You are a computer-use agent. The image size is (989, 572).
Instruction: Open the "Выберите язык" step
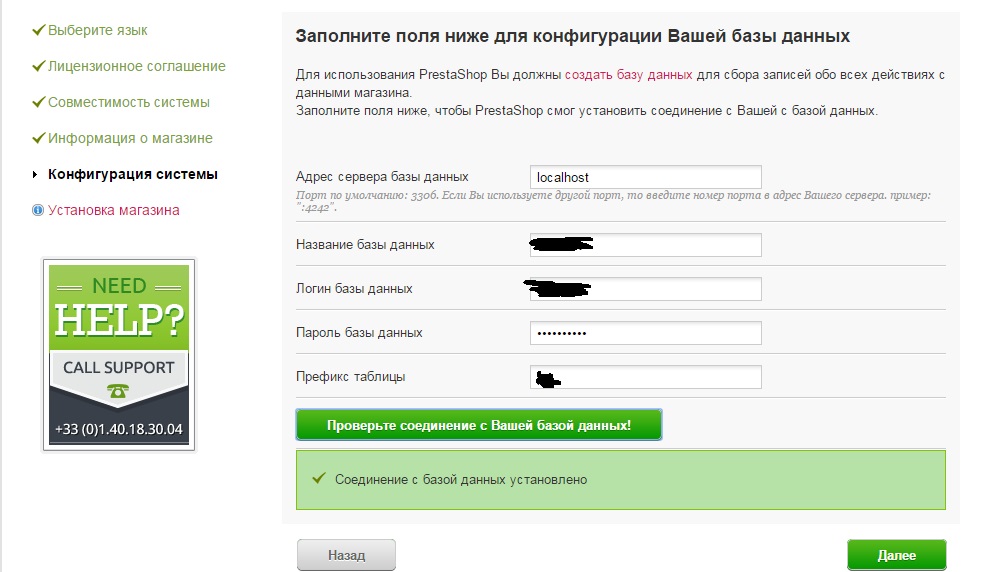point(97,30)
